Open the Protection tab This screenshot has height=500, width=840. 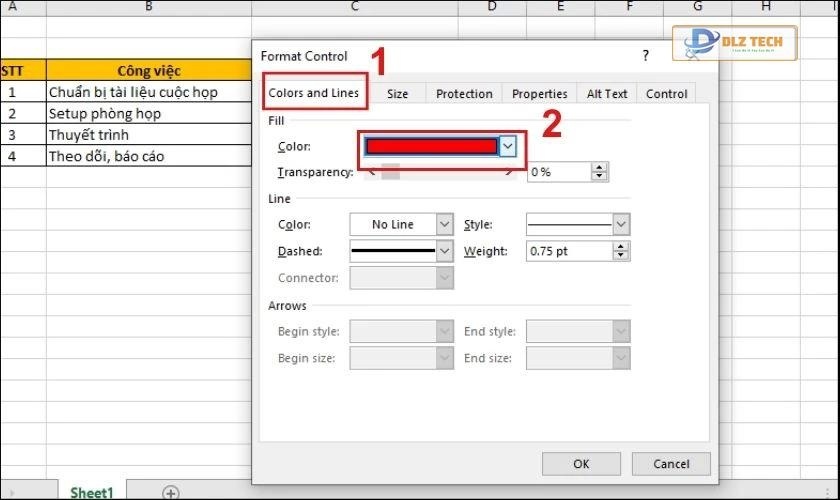click(464, 94)
